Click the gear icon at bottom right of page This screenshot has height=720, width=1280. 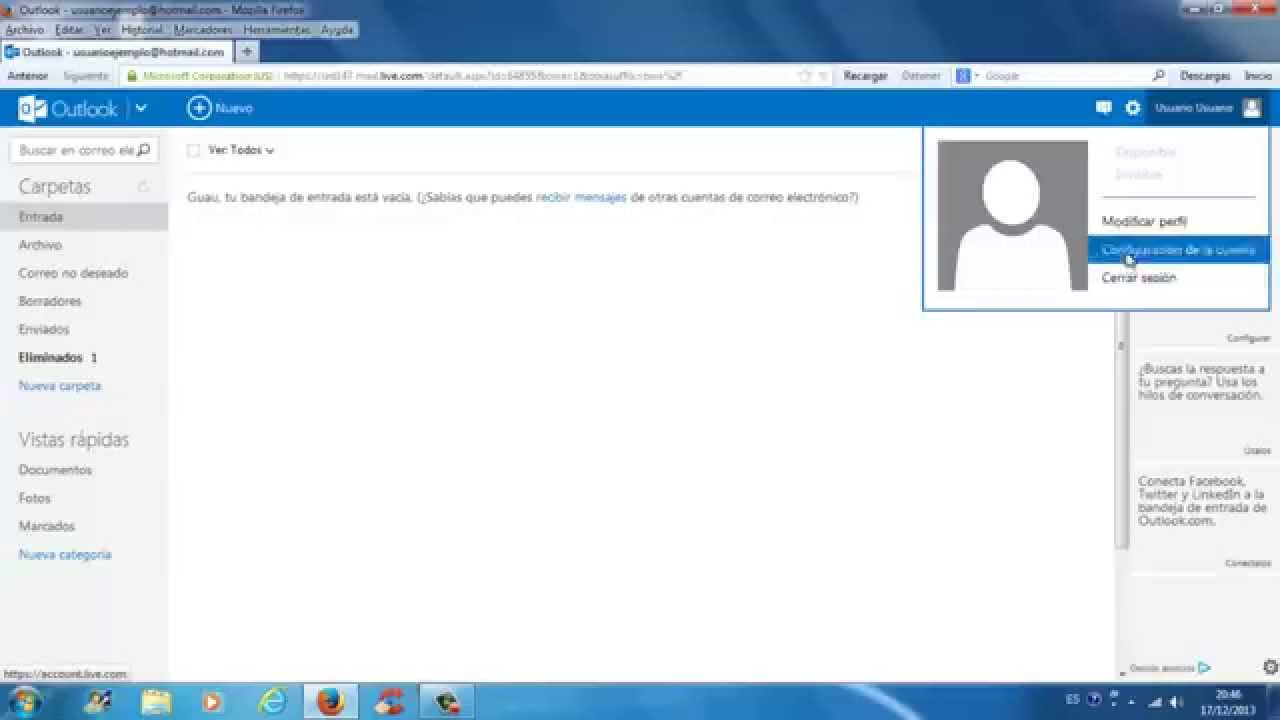[x=1271, y=667]
